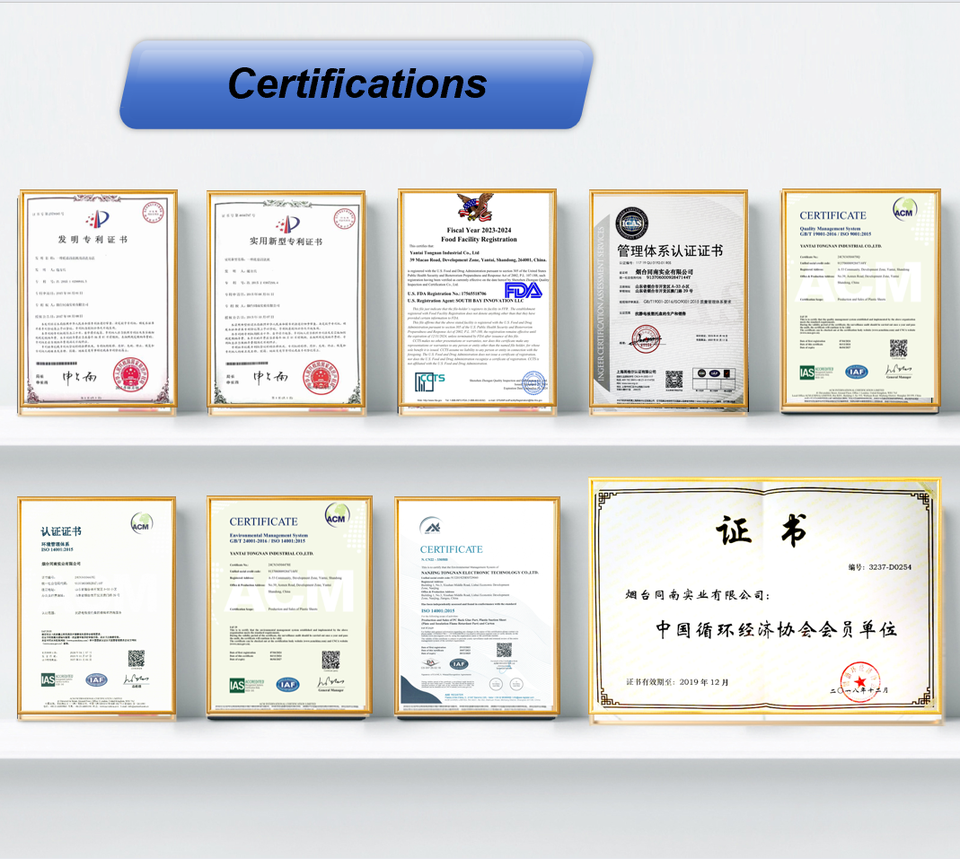Open the Nanjing Tongnan Electronic Technology certificate
Viewport: 960px width, 859px height.
[x=478, y=606]
